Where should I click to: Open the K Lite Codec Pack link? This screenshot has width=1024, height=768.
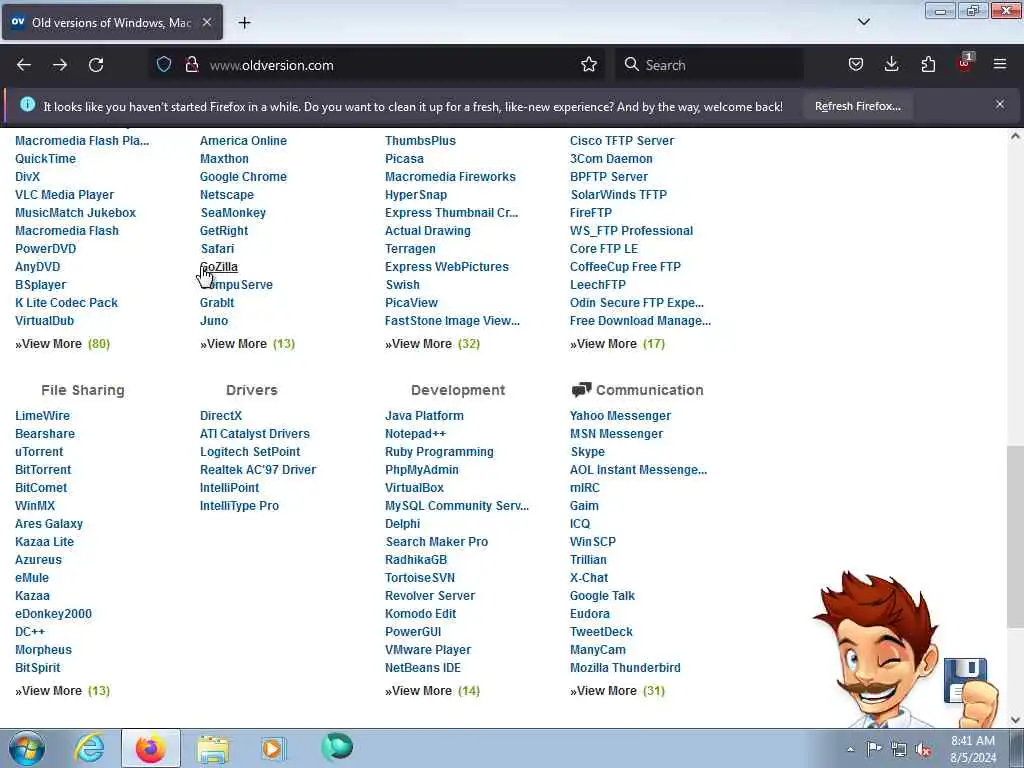[x=67, y=303]
